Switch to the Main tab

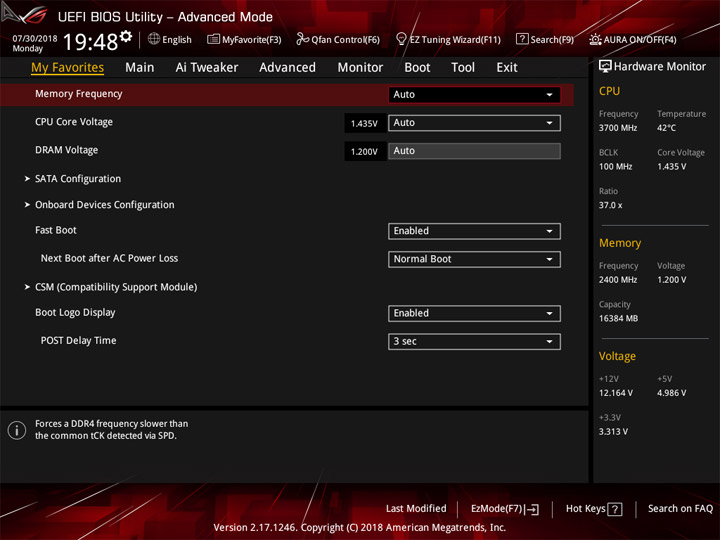click(x=140, y=68)
